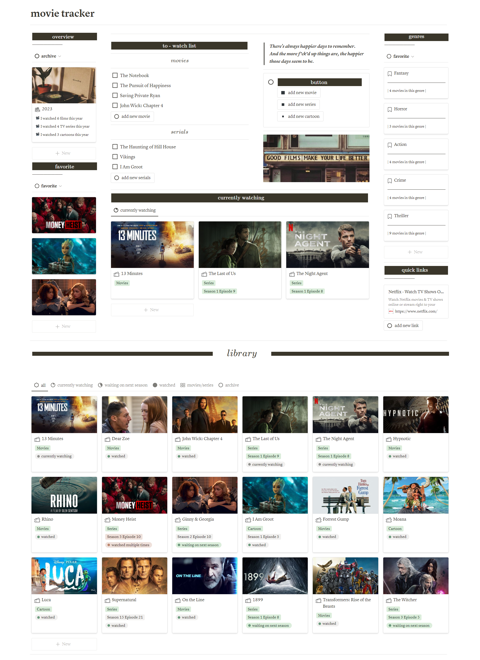Open favorite view dropdown in left sidebar
This screenshot has height=660, width=480.
[48, 186]
